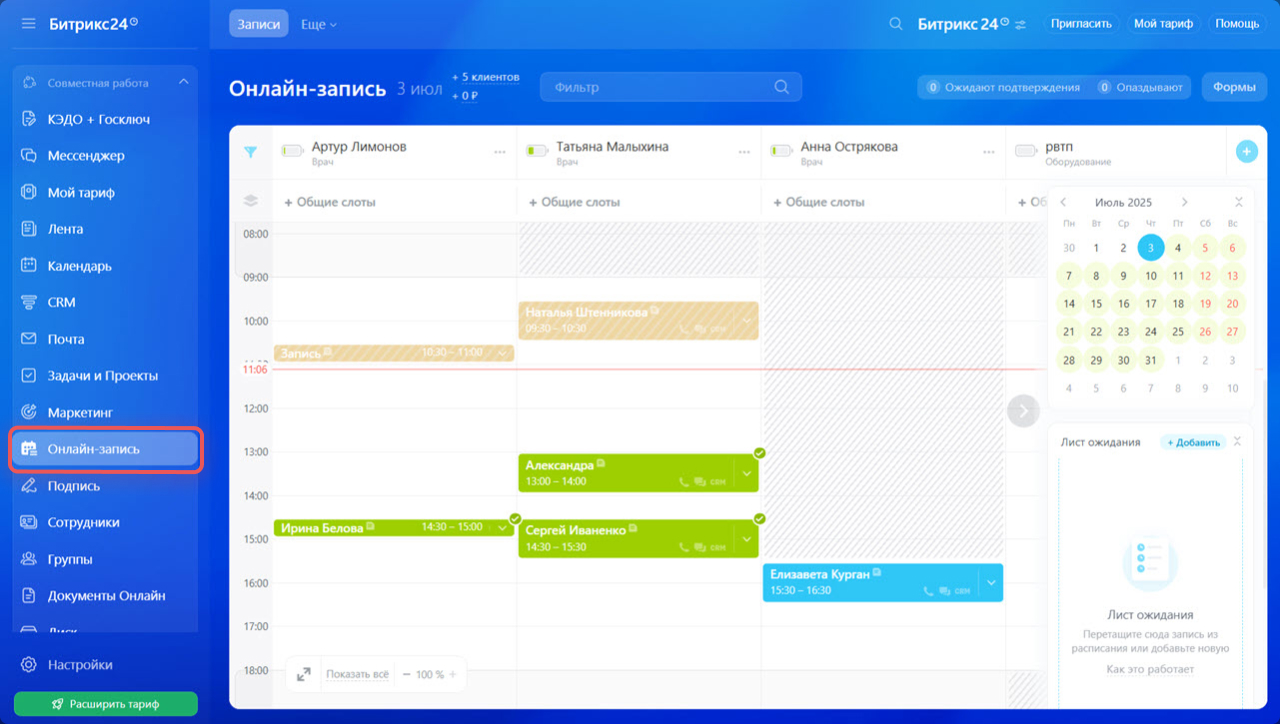Click the chat icon on Елизавета Курган booking
The width and height of the screenshot is (1280, 724).
(945, 591)
